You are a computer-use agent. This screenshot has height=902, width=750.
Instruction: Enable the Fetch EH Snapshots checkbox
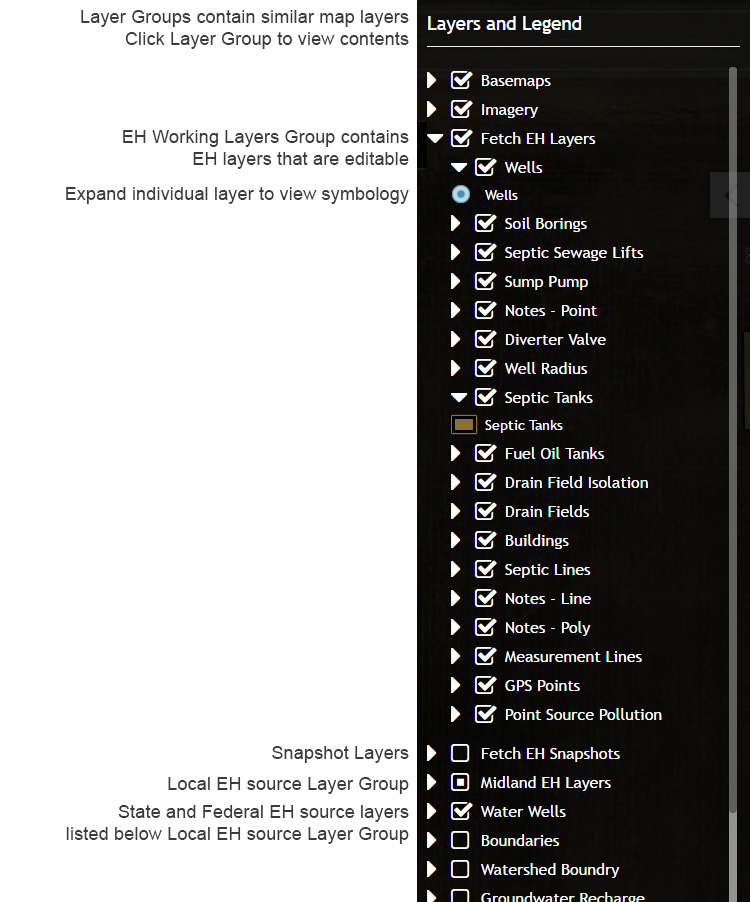(x=461, y=754)
